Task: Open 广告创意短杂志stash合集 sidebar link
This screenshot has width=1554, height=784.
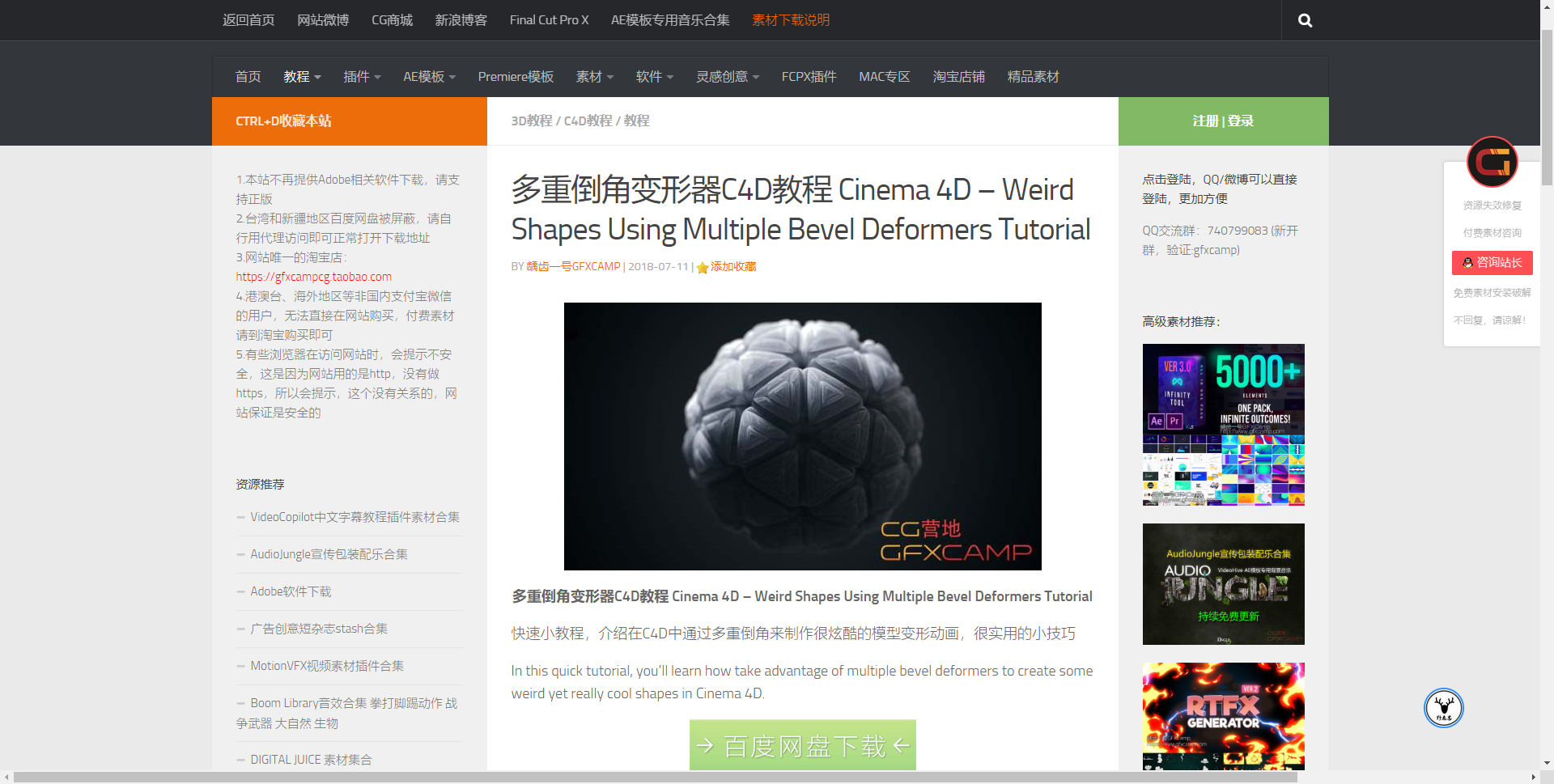Action: click(319, 629)
